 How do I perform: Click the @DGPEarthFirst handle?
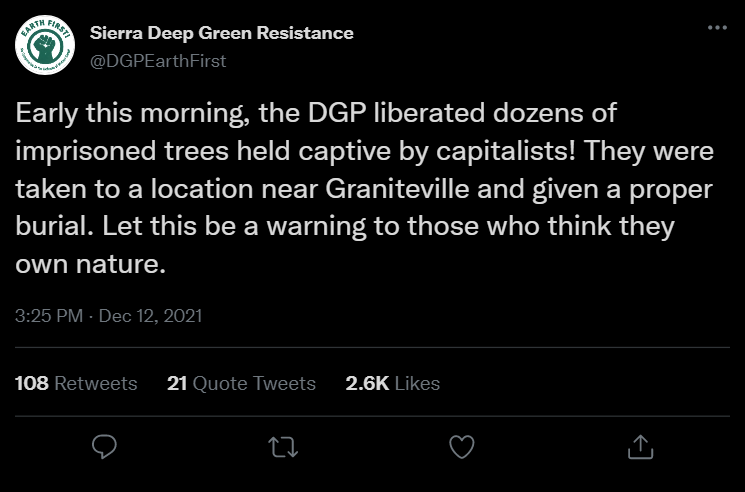(158, 61)
